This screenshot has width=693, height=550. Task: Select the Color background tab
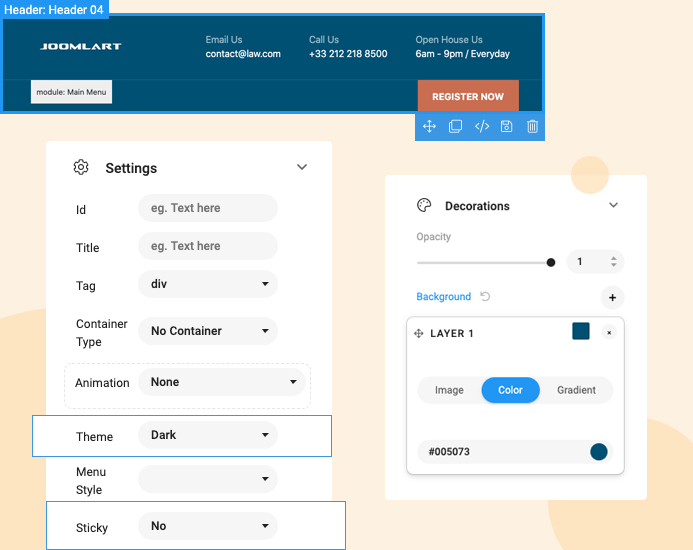click(x=510, y=390)
